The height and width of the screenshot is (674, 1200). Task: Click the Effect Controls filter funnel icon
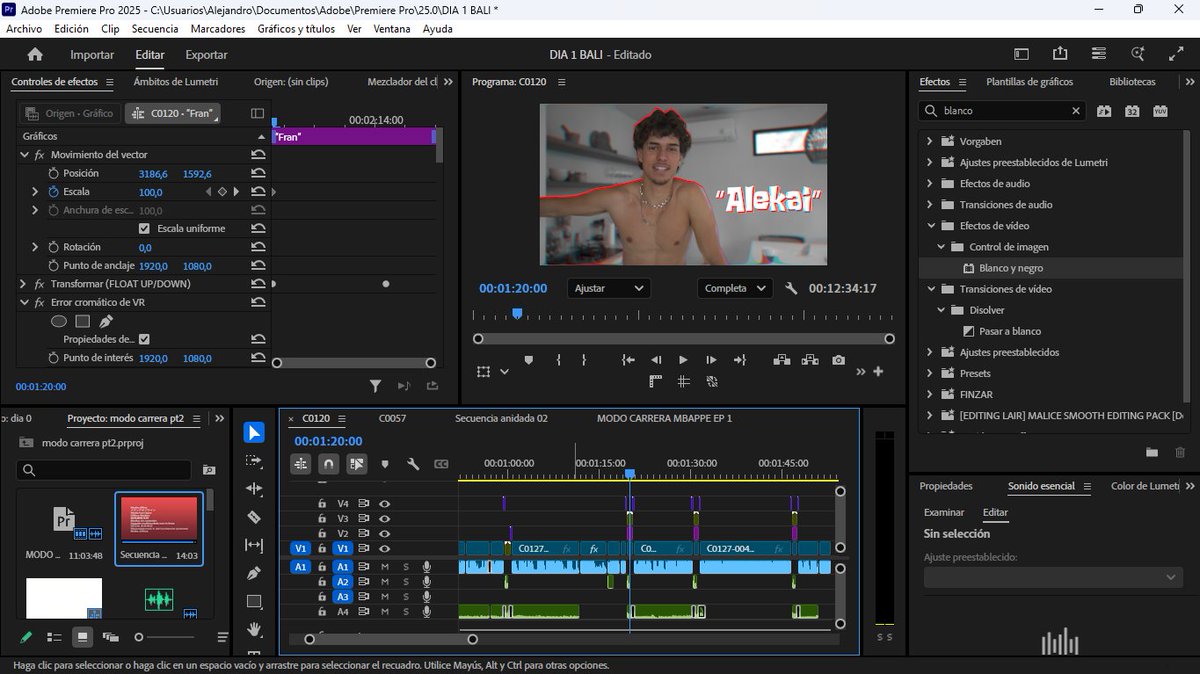click(375, 385)
